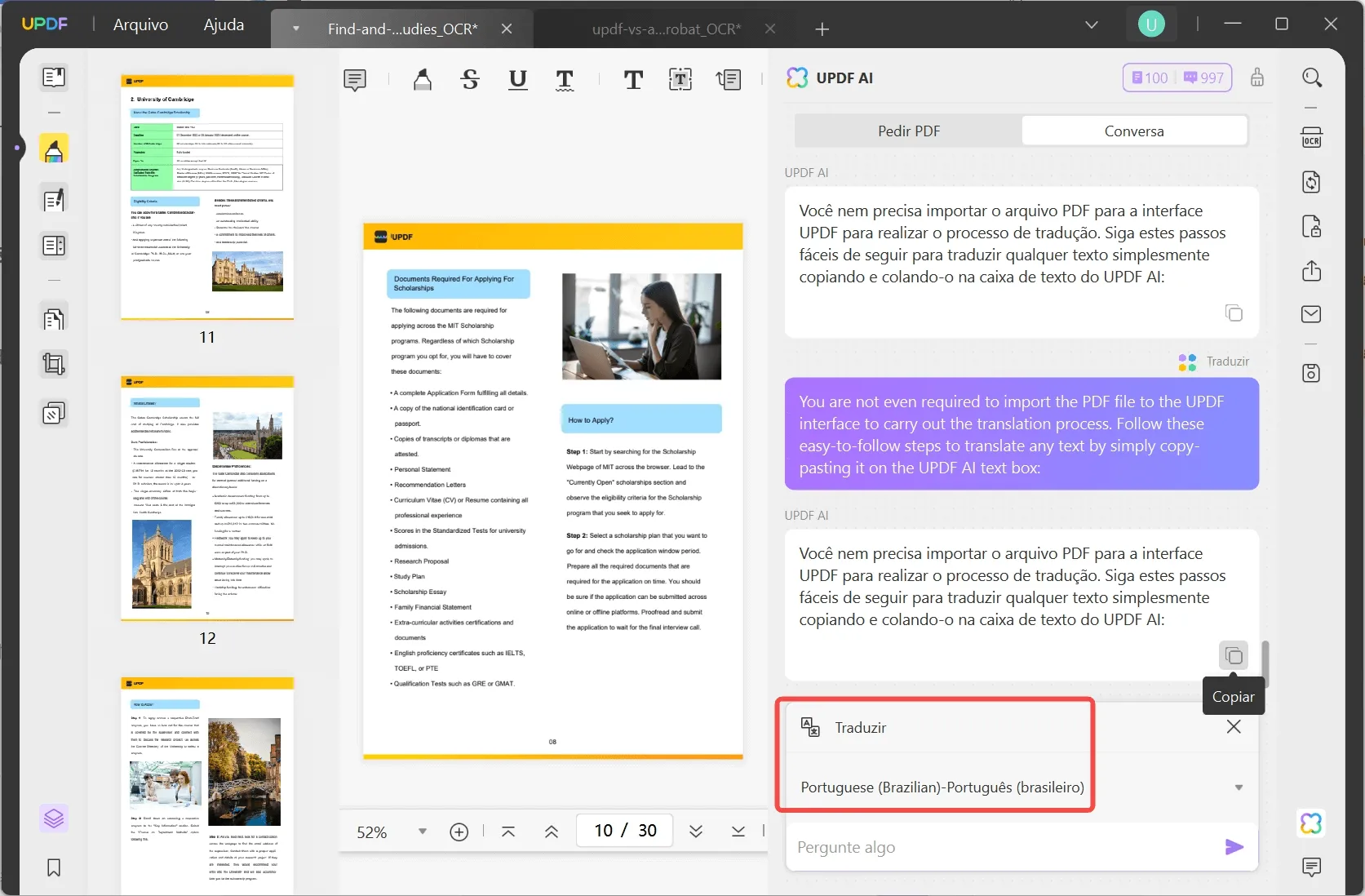The width and height of the screenshot is (1365, 896).
Task: Add a new tab with plus button
Action: pyautogui.click(x=822, y=29)
